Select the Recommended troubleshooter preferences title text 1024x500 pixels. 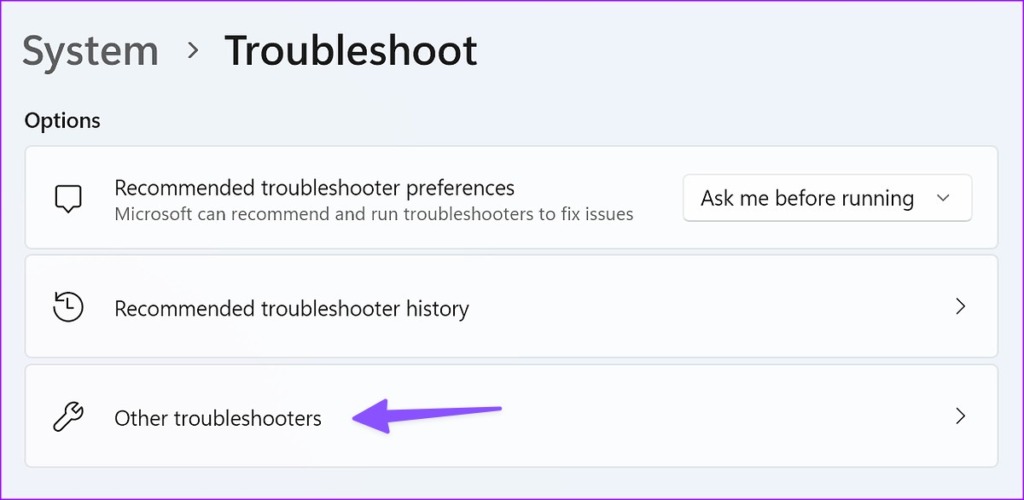pos(314,187)
